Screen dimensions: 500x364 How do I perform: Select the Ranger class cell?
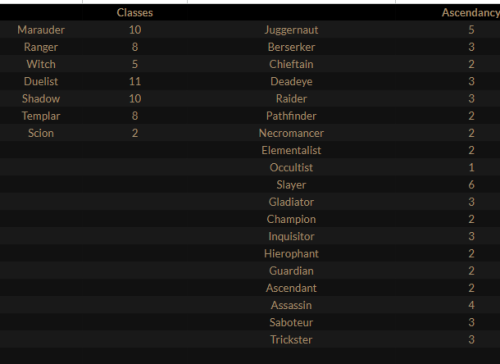pyautogui.click(x=41, y=47)
